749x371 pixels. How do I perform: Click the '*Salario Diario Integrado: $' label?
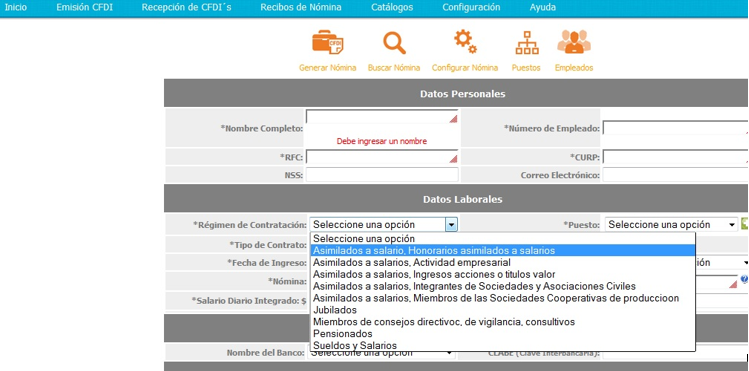(x=249, y=301)
